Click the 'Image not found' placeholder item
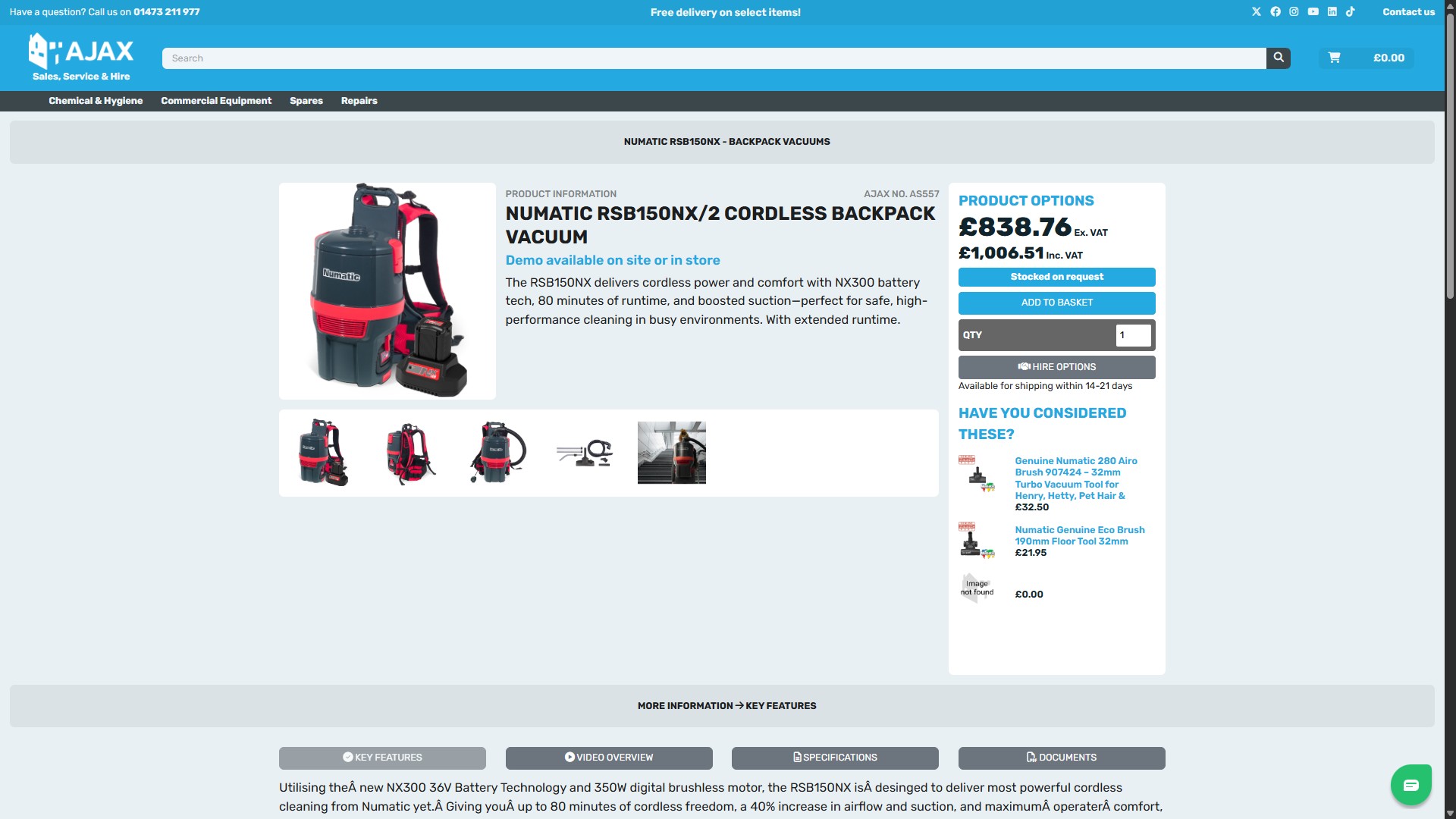1456x819 pixels. (977, 588)
